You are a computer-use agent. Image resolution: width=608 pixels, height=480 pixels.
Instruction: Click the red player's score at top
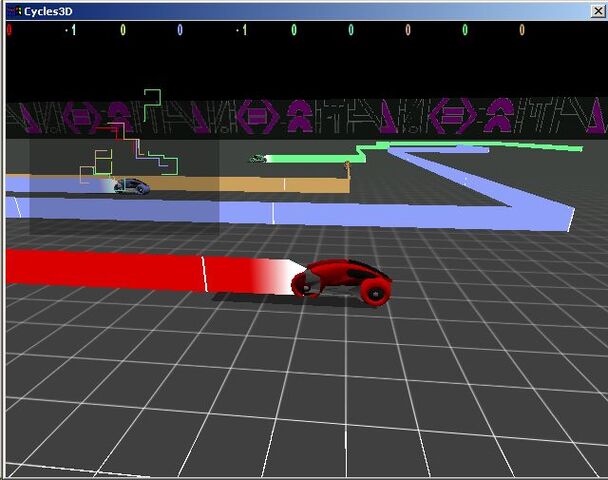[x=9, y=30]
